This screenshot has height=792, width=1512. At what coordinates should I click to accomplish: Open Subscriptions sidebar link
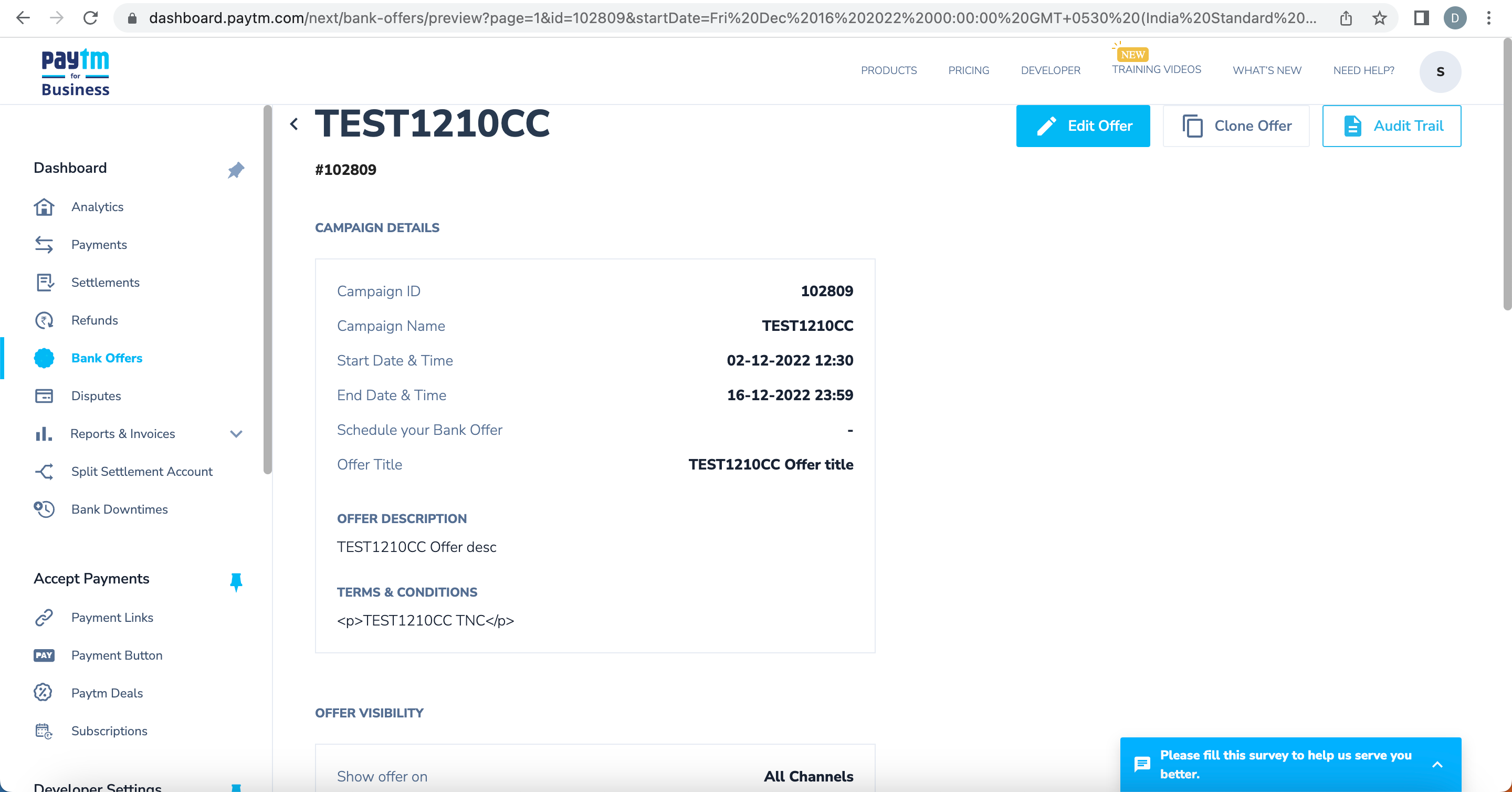[x=109, y=731]
